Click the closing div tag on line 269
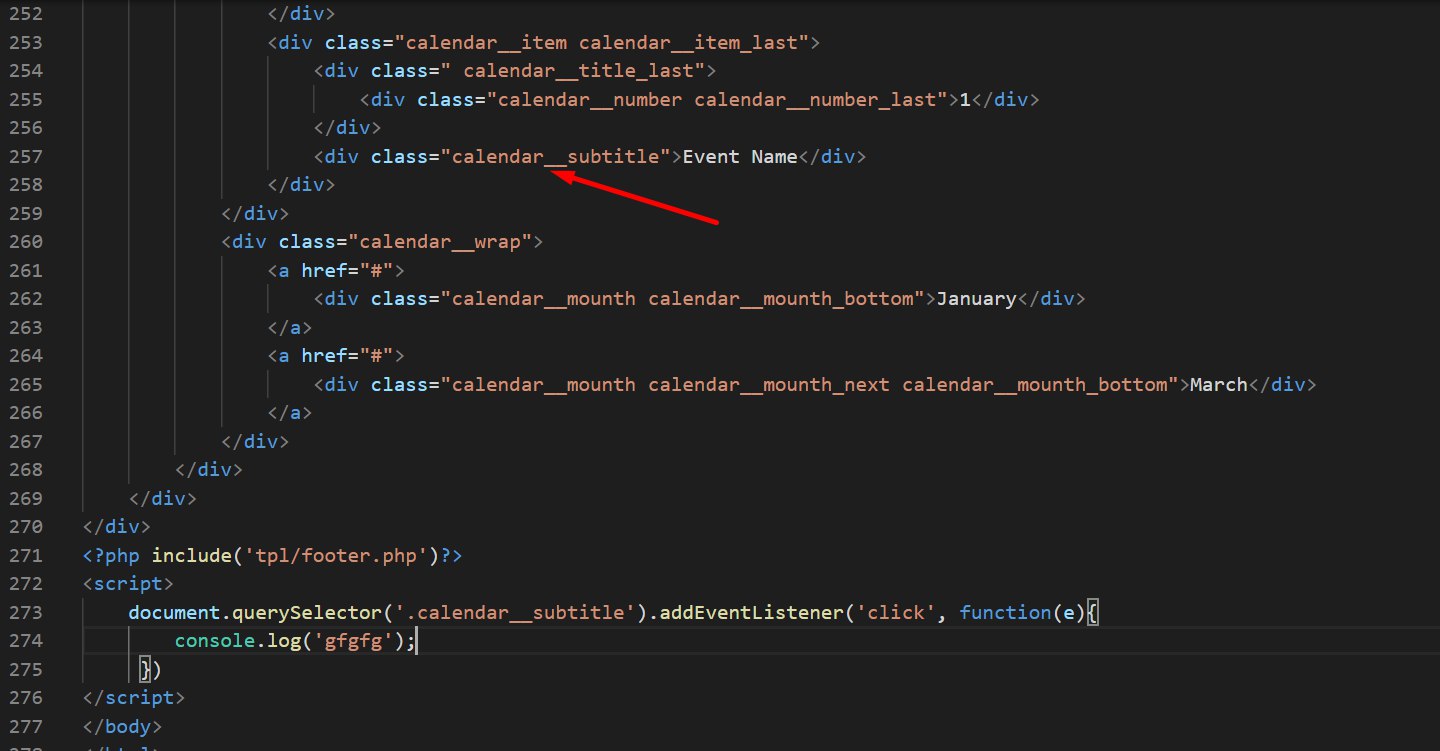This screenshot has width=1440, height=751. (163, 498)
